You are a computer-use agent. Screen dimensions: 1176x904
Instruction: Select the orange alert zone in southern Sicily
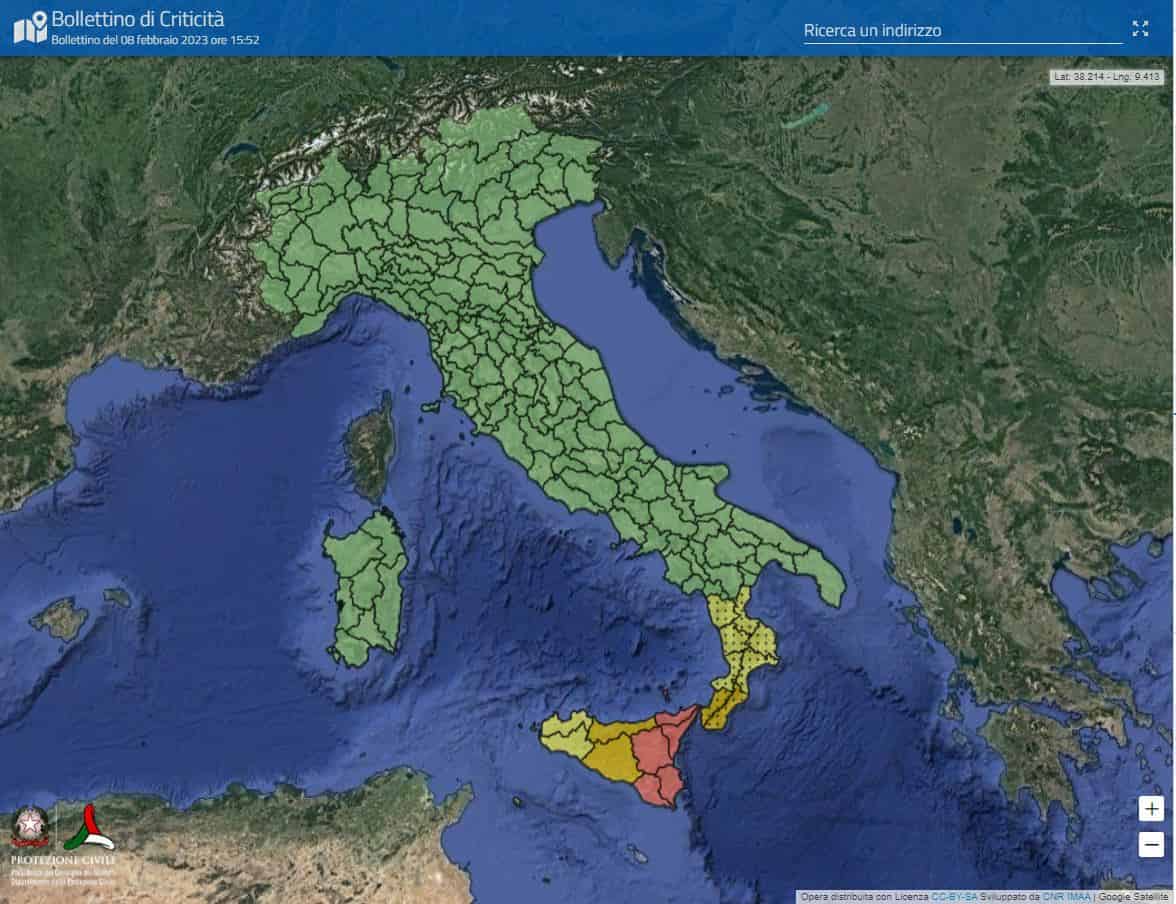click(x=614, y=758)
